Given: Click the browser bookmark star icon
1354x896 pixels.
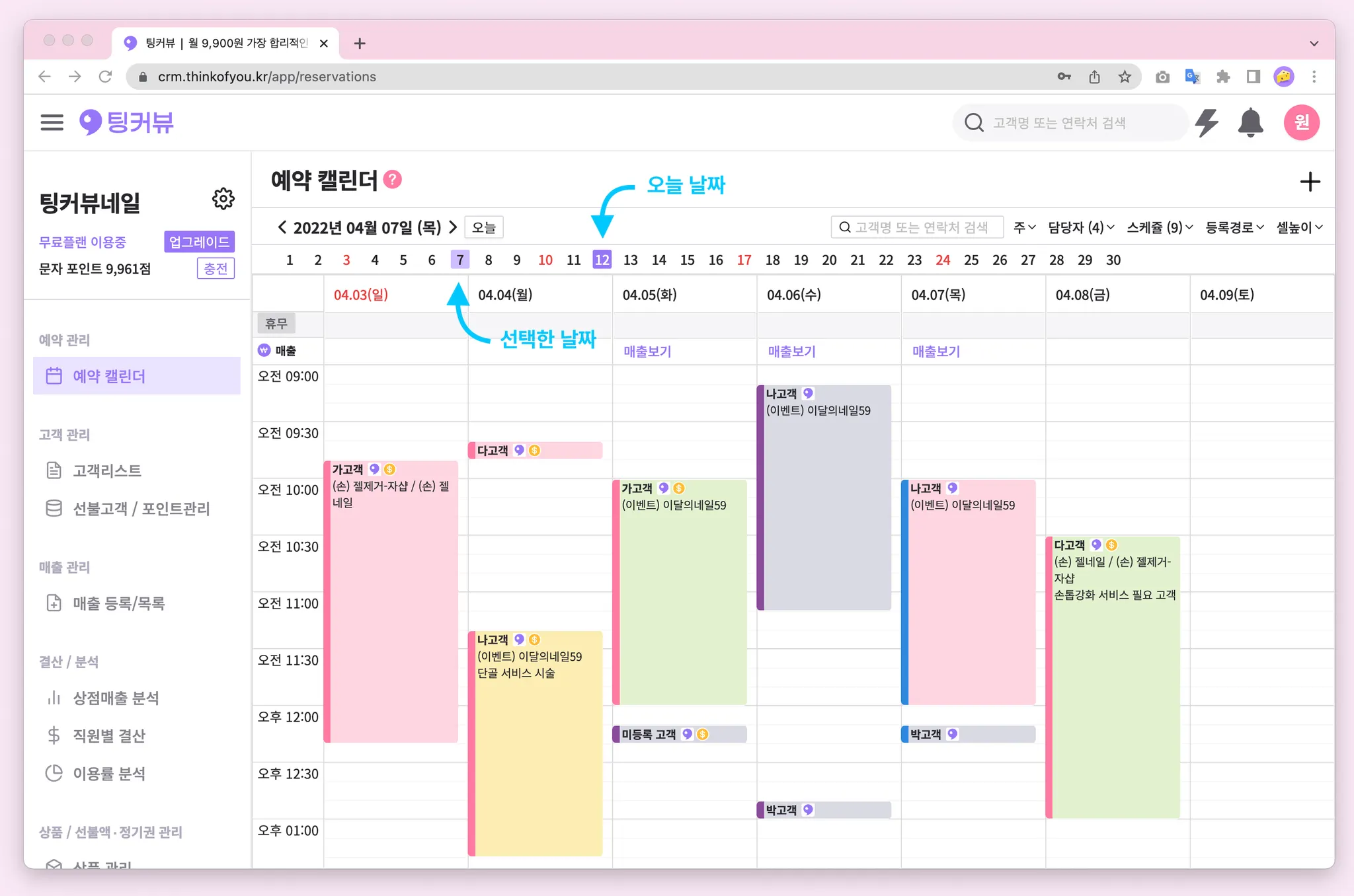Looking at the screenshot, I should (x=1125, y=77).
